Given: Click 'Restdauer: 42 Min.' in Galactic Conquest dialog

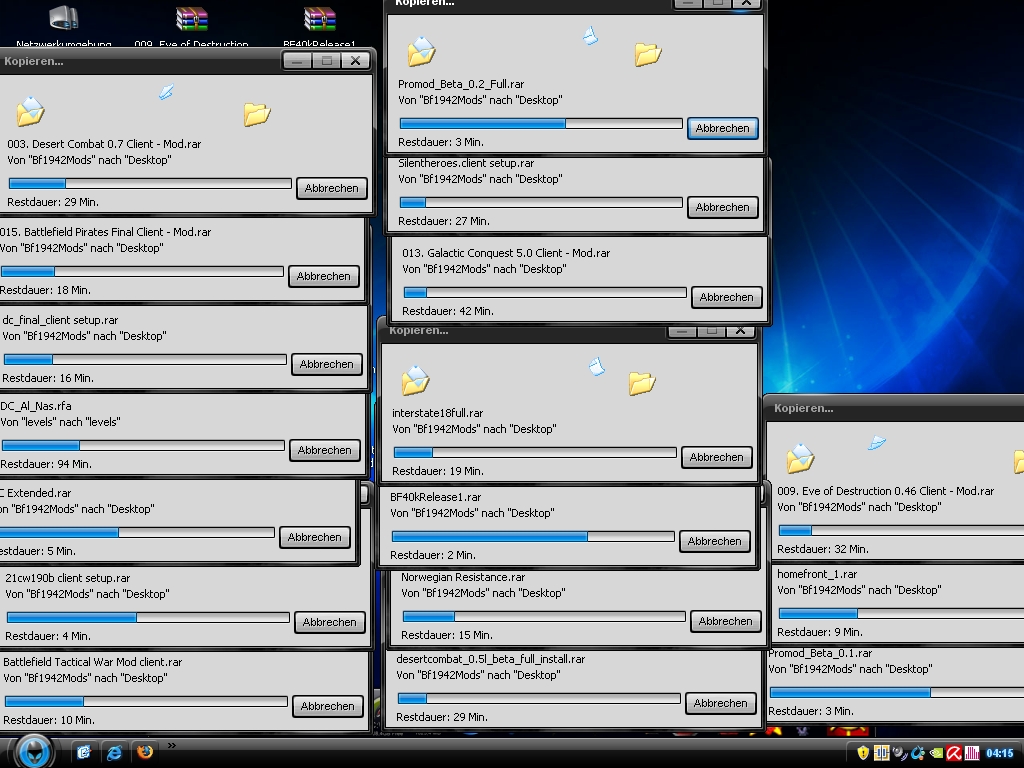Looking at the screenshot, I should tap(448, 311).
